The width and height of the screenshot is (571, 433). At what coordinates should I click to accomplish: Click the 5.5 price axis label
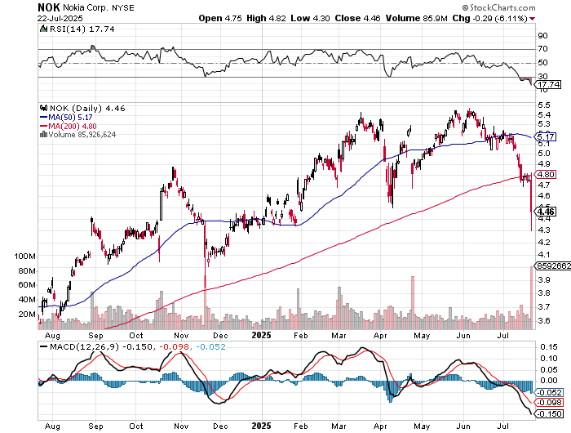[544, 105]
